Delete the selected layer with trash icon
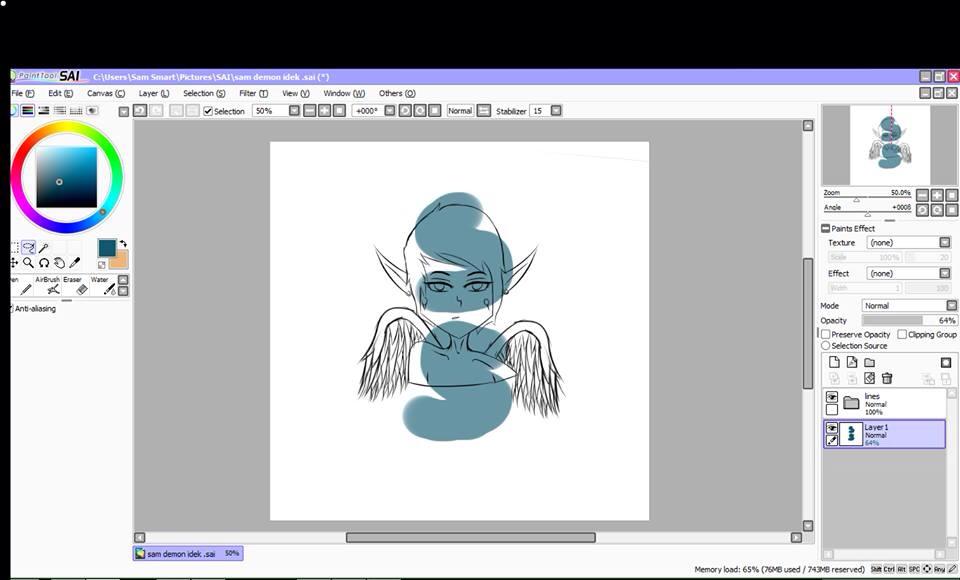The width and height of the screenshot is (960, 580). point(887,379)
